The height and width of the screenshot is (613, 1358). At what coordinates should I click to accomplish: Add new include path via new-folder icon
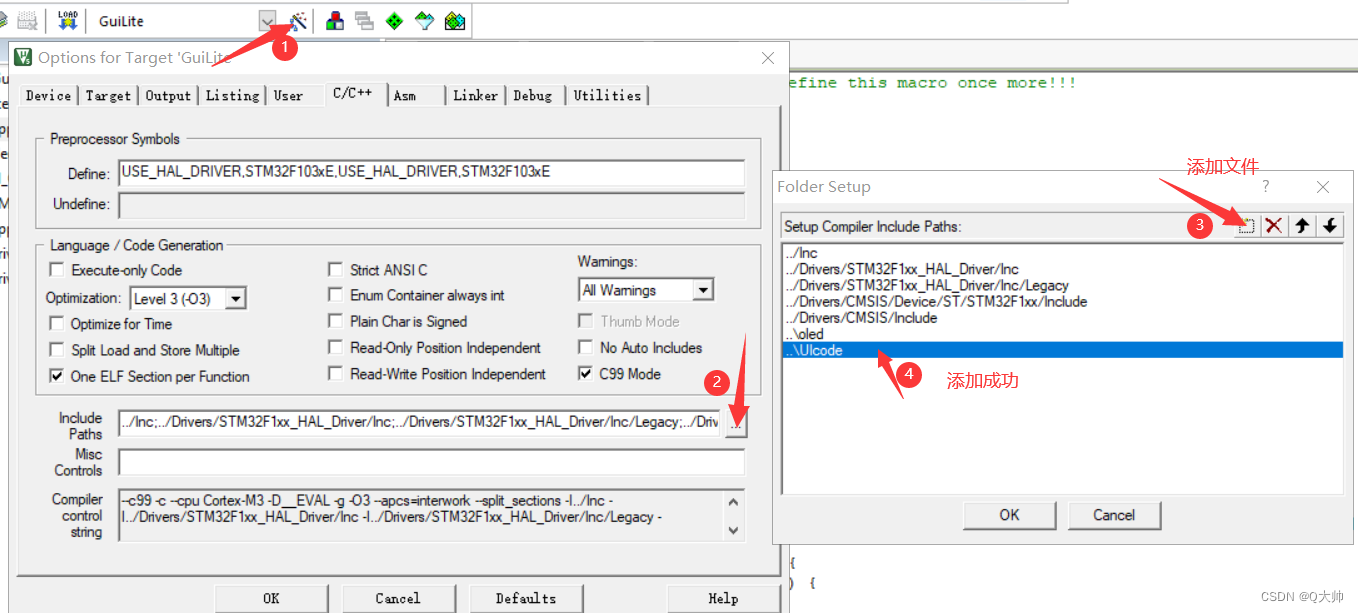[x=1245, y=226]
